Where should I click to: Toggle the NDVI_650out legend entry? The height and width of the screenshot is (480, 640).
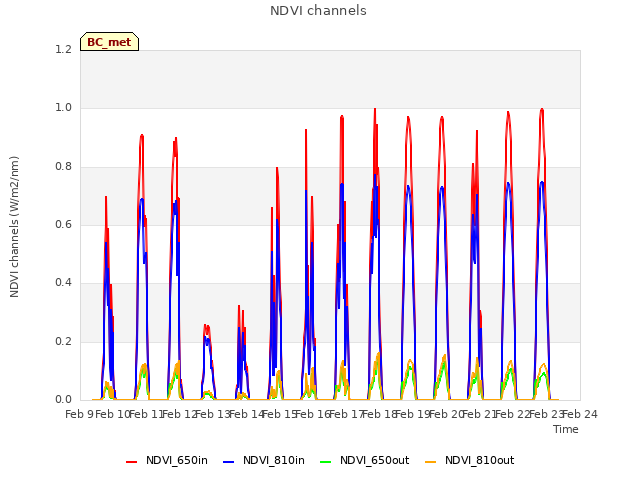click(x=364, y=460)
